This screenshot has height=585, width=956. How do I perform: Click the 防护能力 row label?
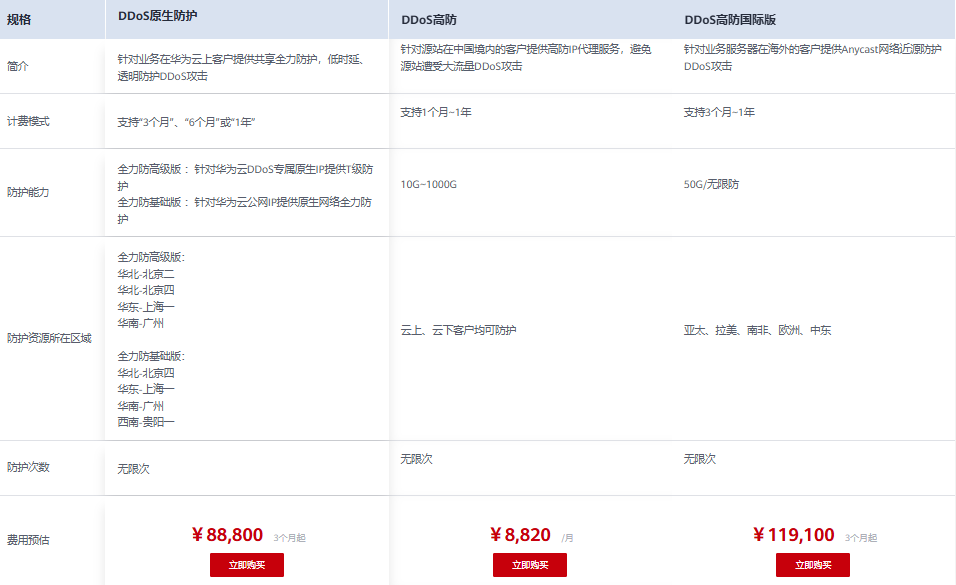(28, 192)
